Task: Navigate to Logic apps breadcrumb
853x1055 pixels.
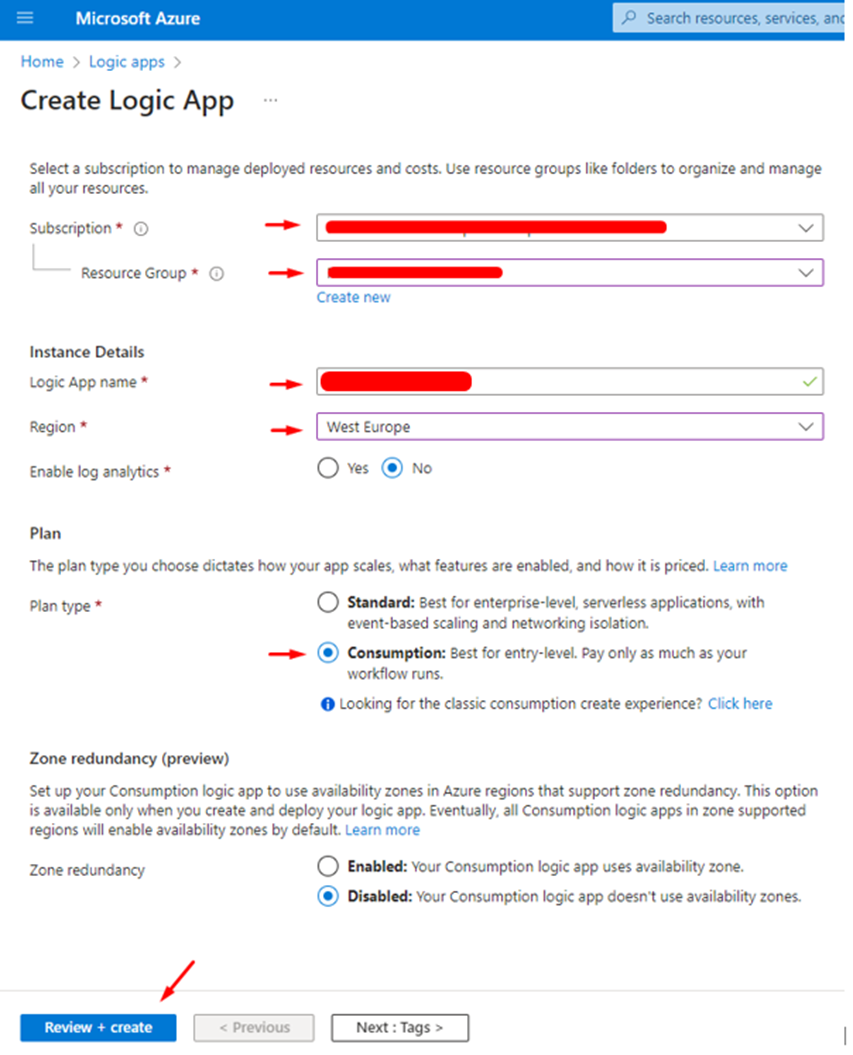Action: pos(126,62)
